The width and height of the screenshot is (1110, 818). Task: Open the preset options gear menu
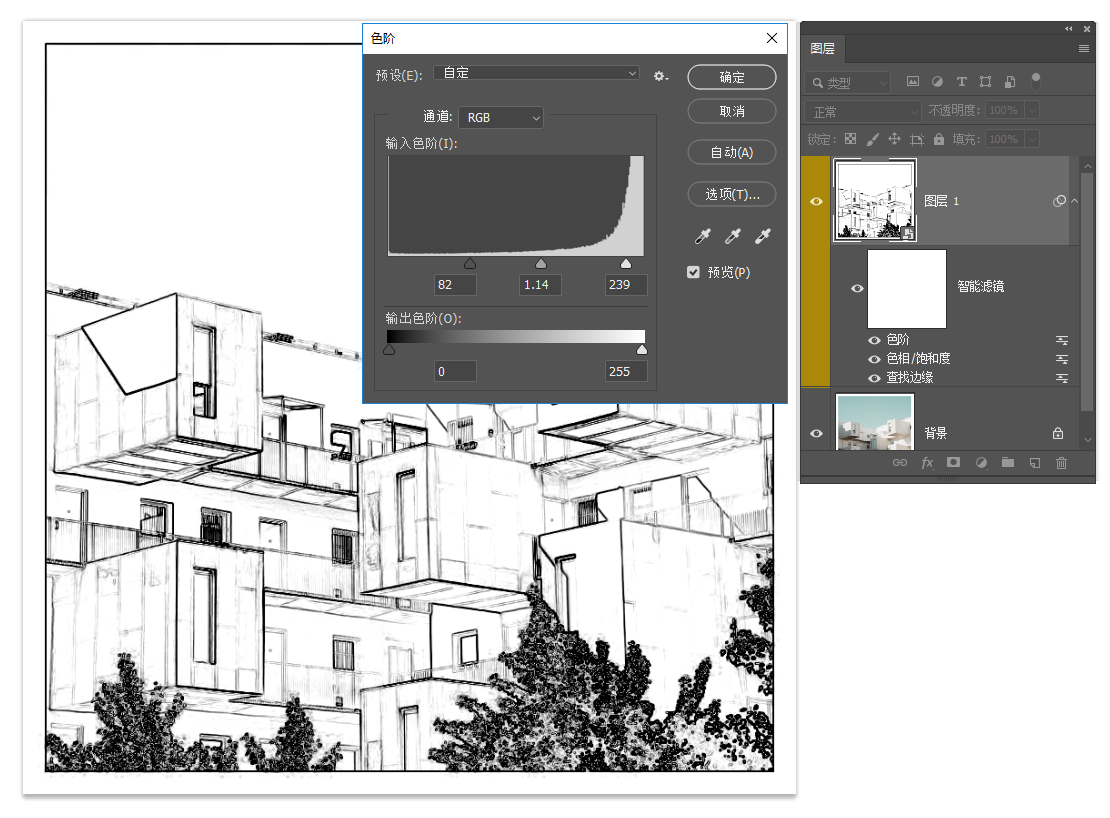coord(660,76)
